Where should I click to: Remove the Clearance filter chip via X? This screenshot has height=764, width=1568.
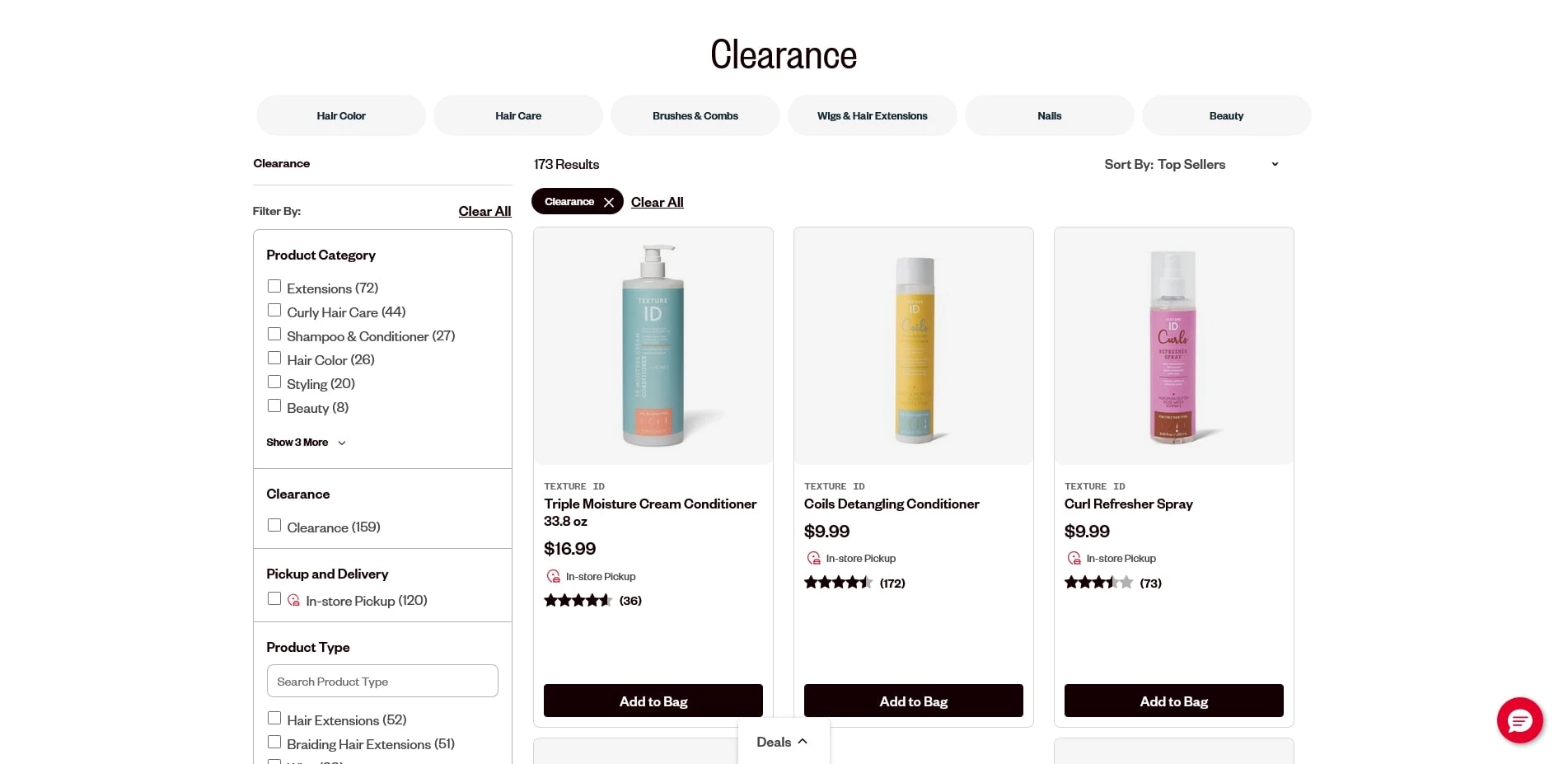click(x=609, y=202)
